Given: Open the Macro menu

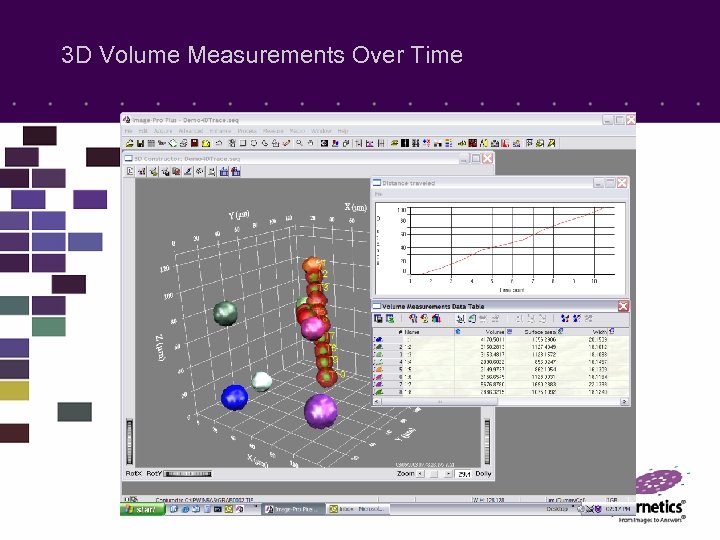Looking at the screenshot, I should [298, 131].
